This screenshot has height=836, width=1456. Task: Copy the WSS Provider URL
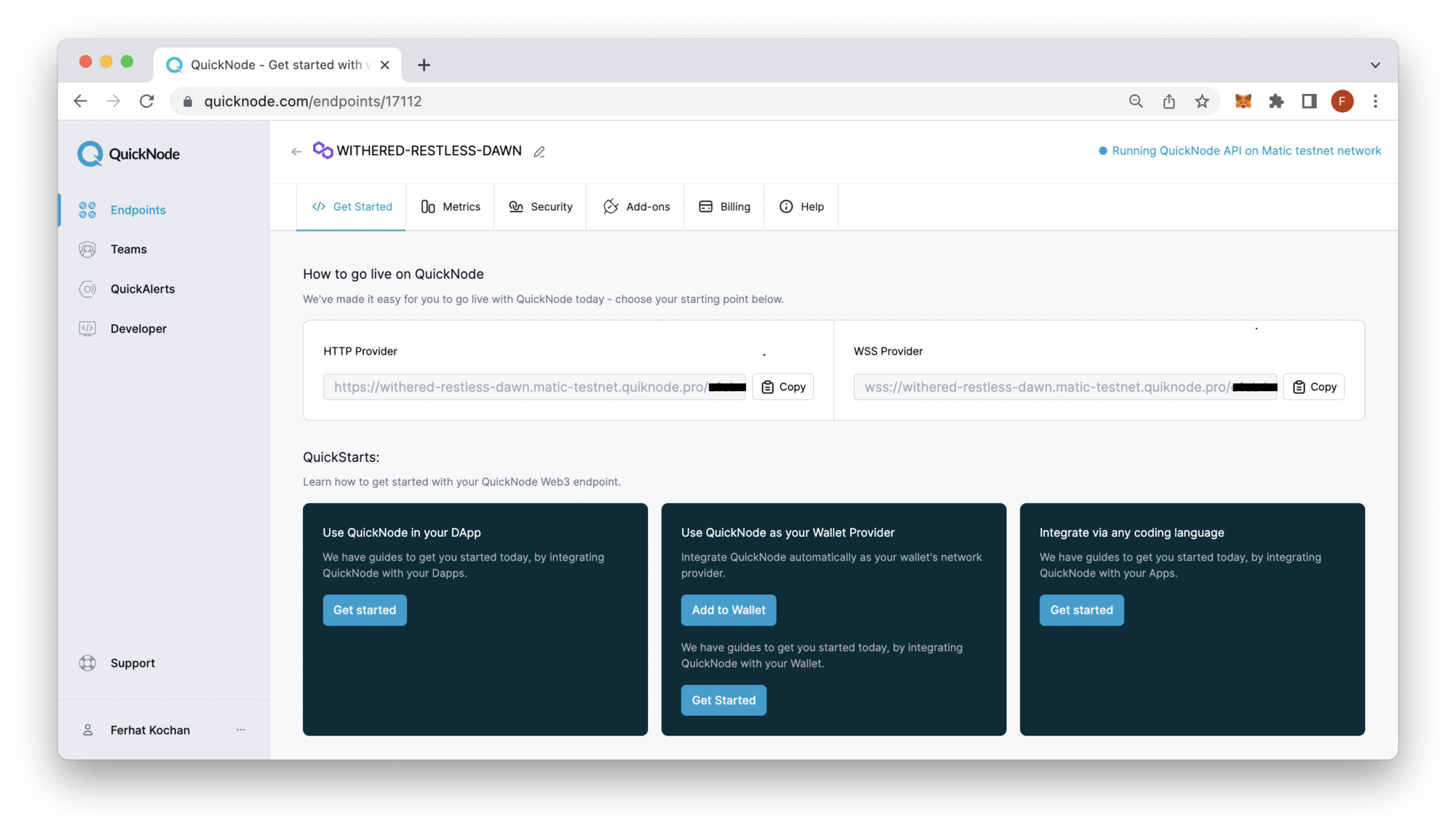(1313, 387)
